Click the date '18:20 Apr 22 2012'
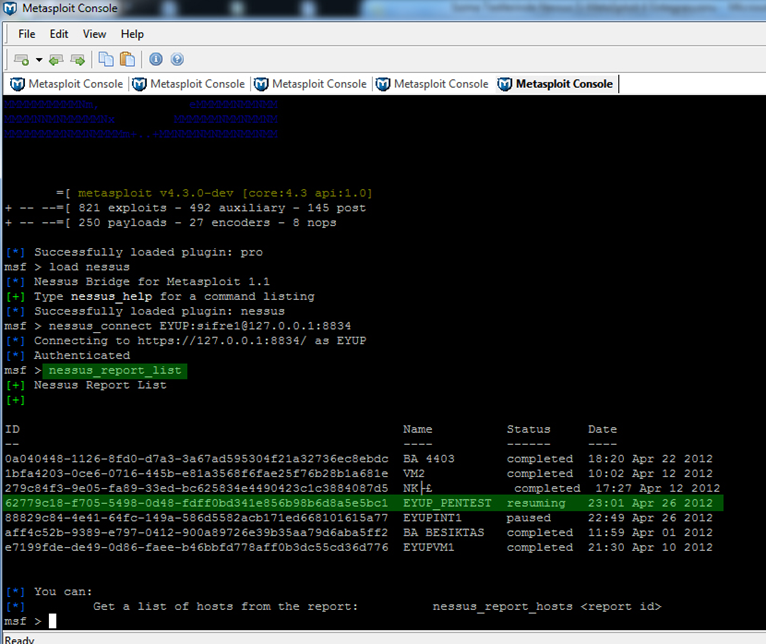This screenshot has width=766, height=644. (x=650, y=459)
